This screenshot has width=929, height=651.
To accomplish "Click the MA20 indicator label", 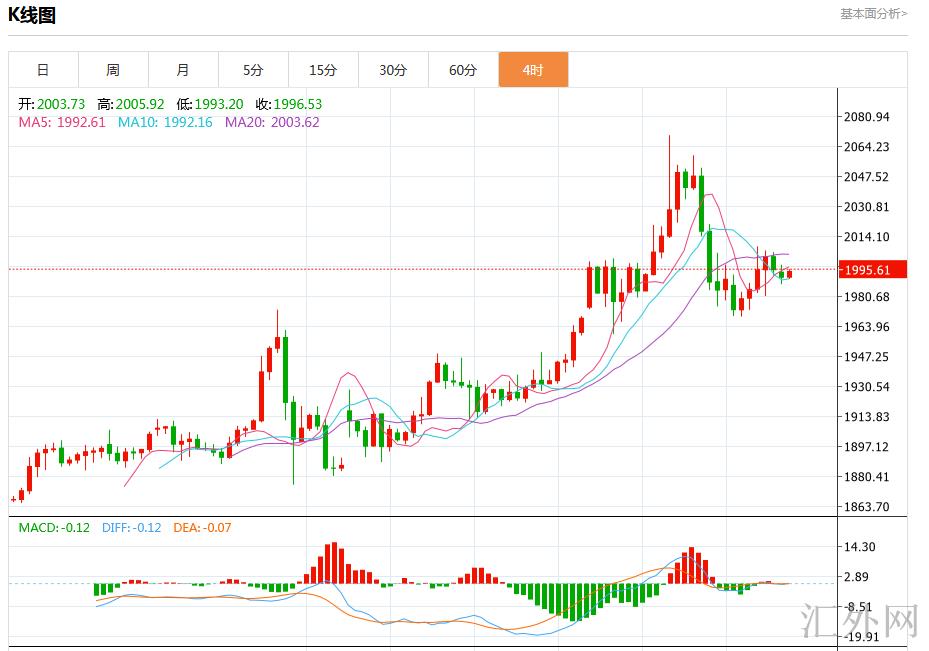I will 272,123.
